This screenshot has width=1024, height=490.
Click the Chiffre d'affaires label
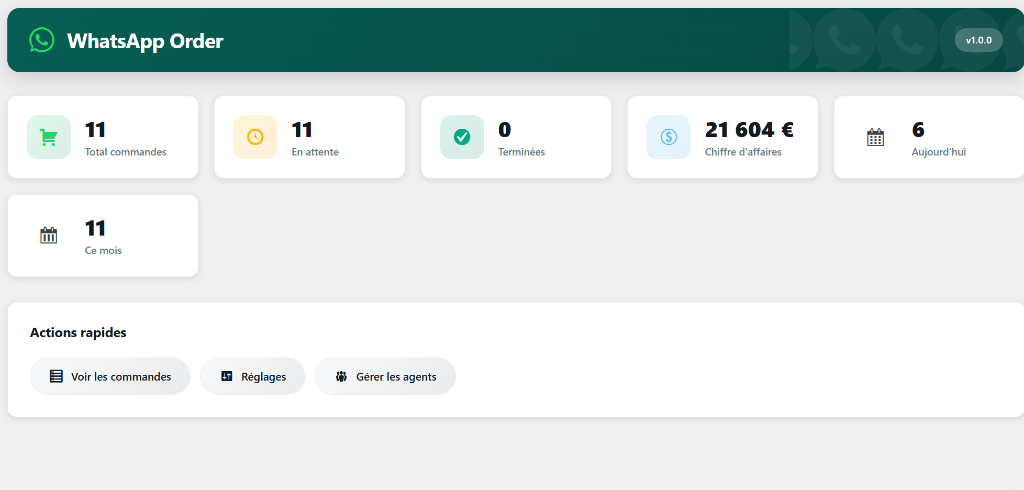[x=743, y=152]
